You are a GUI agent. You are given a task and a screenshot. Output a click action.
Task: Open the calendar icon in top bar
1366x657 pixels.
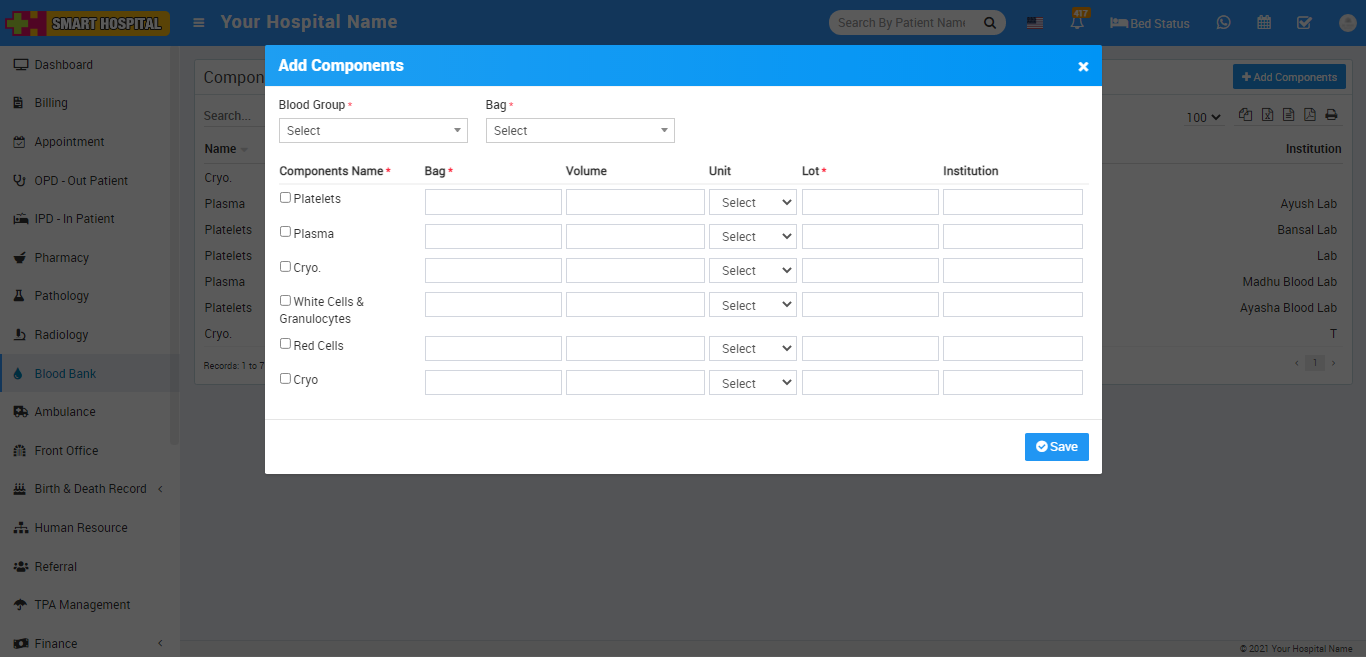click(1264, 22)
